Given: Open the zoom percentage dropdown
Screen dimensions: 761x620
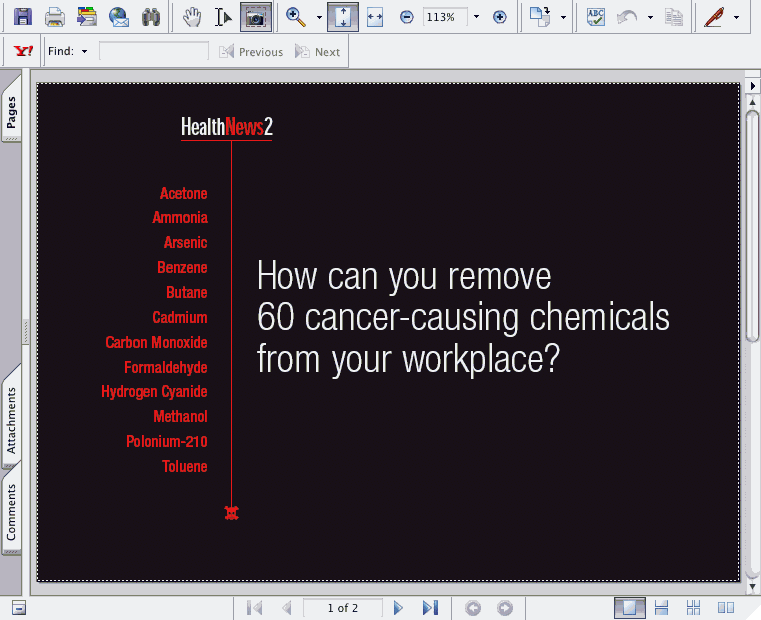Looking at the screenshot, I should pos(476,17).
